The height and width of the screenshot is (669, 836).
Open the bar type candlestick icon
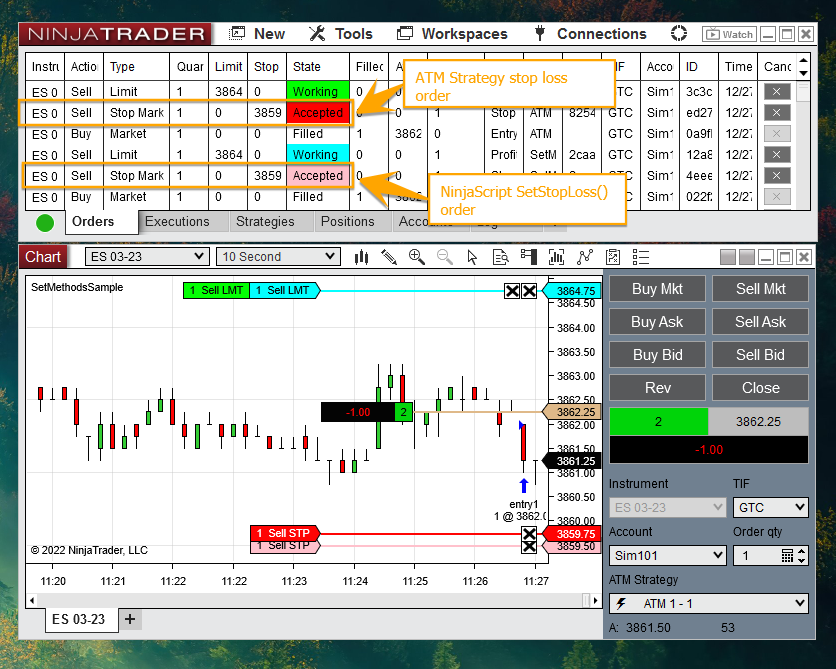(x=361, y=257)
